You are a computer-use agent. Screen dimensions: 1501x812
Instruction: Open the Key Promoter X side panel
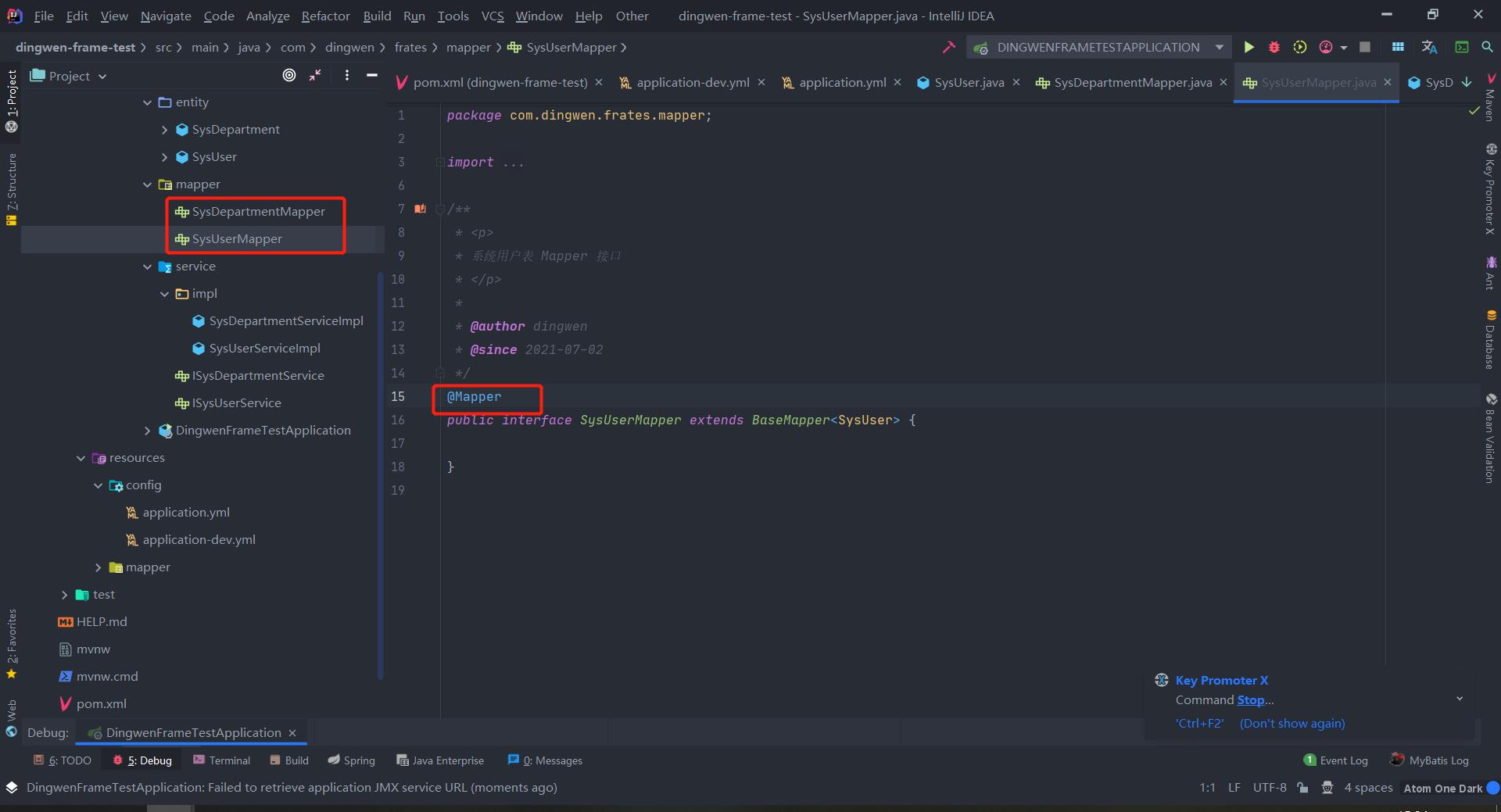1491,190
